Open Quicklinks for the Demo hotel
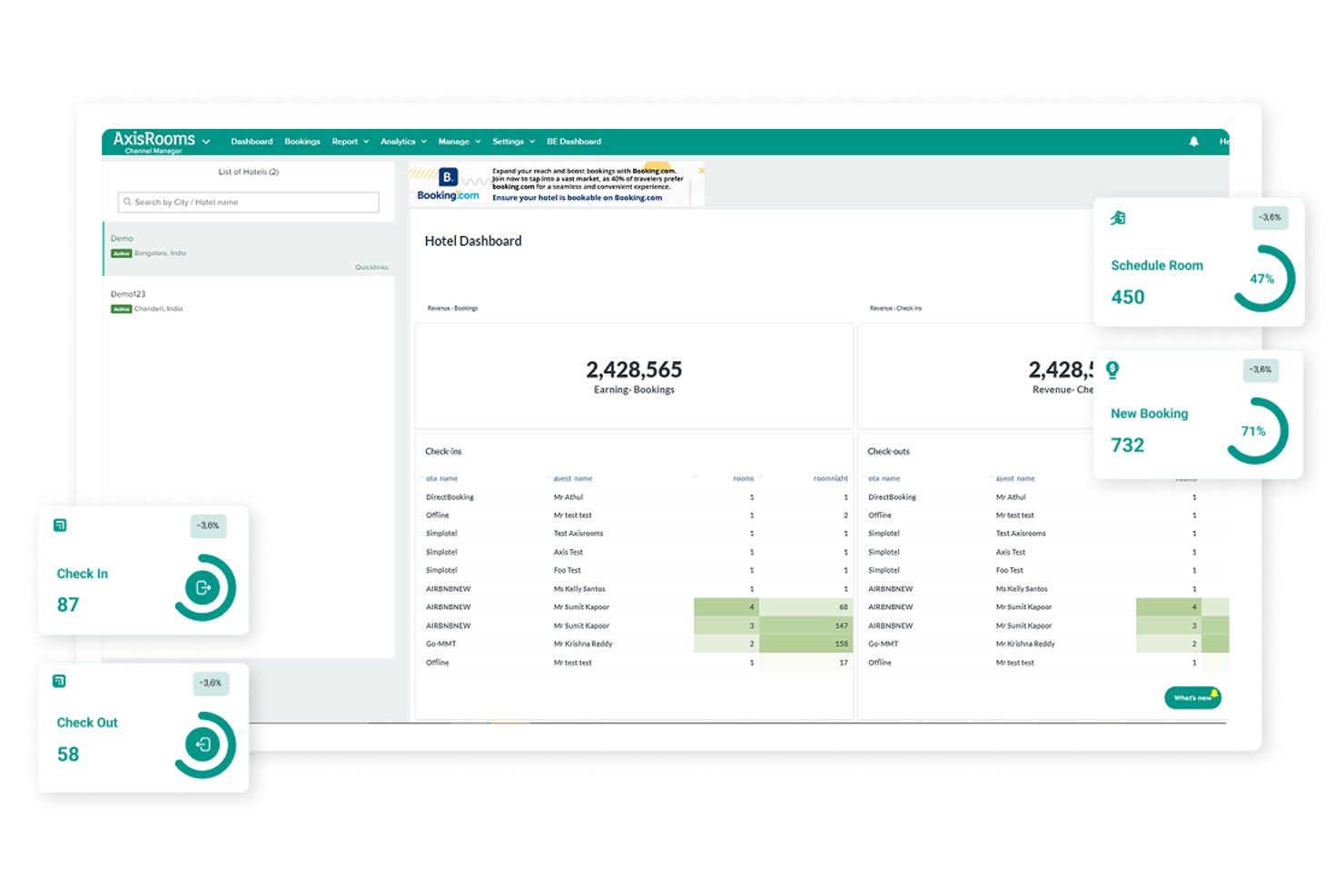The image size is (1344, 896). pos(371,267)
